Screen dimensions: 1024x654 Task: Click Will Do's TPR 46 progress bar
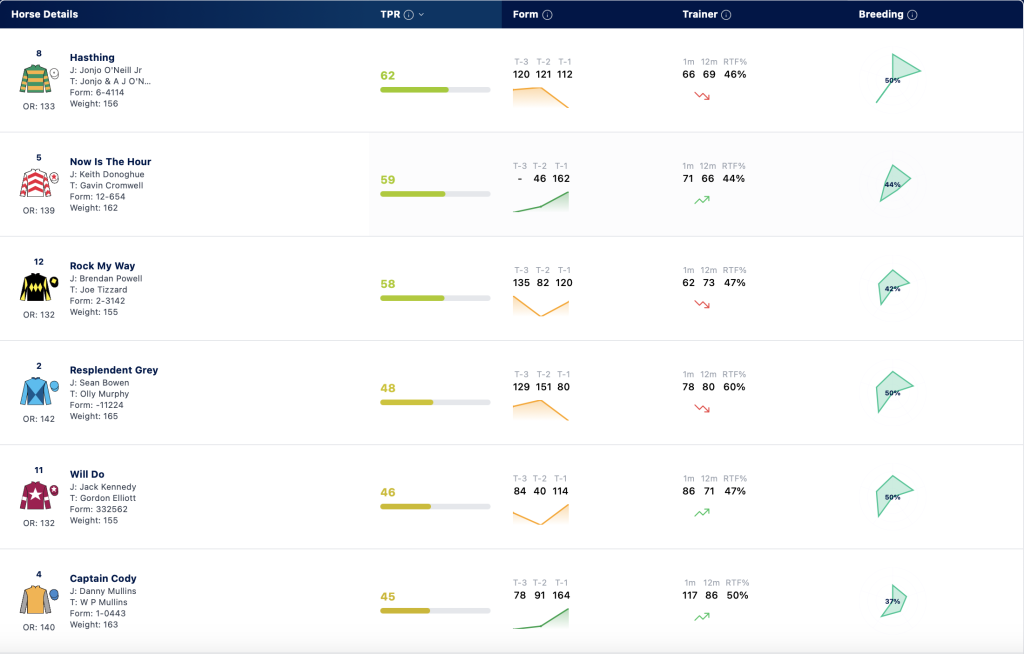(x=435, y=506)
